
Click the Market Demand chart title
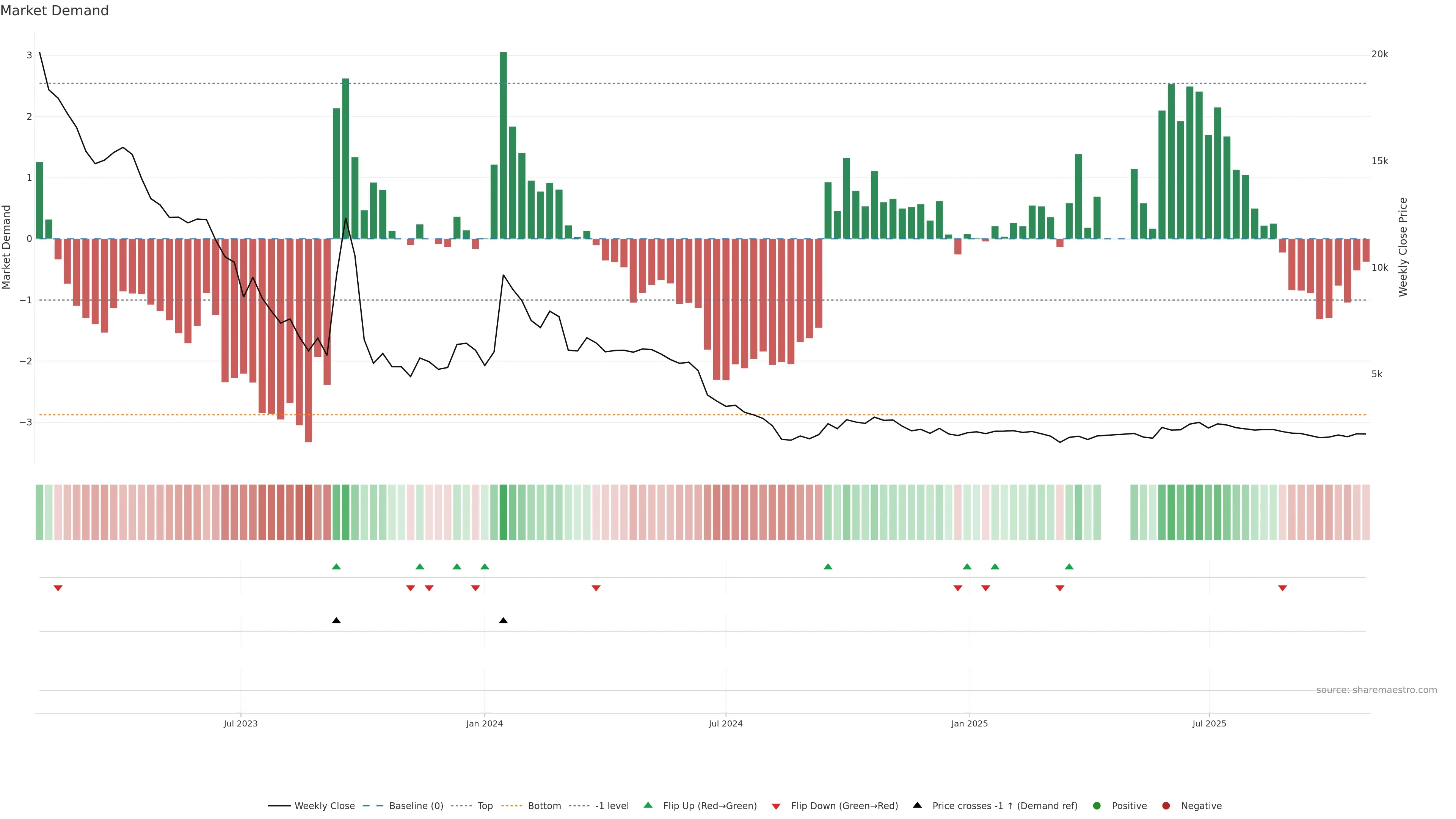(54, 11)
